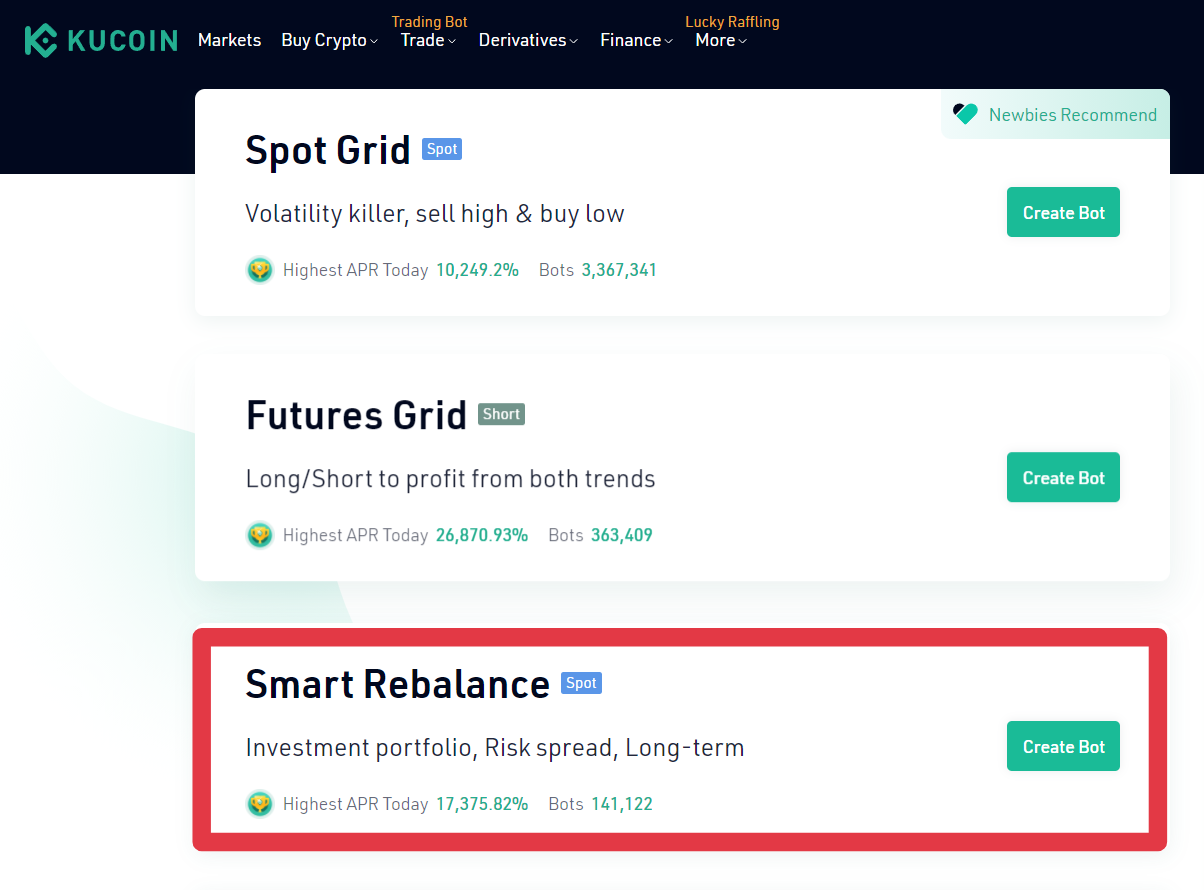Click Create Bot for Spot Grid
This screenshot has width=1204, height=890.
pos(1063,212)
